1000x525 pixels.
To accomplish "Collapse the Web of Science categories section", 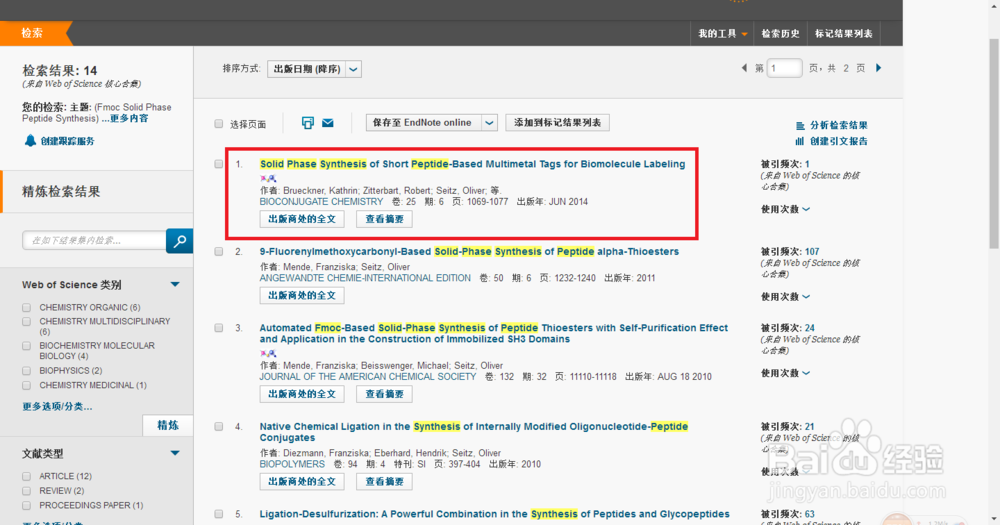I will pyautogui.click(x=175, y=285).
